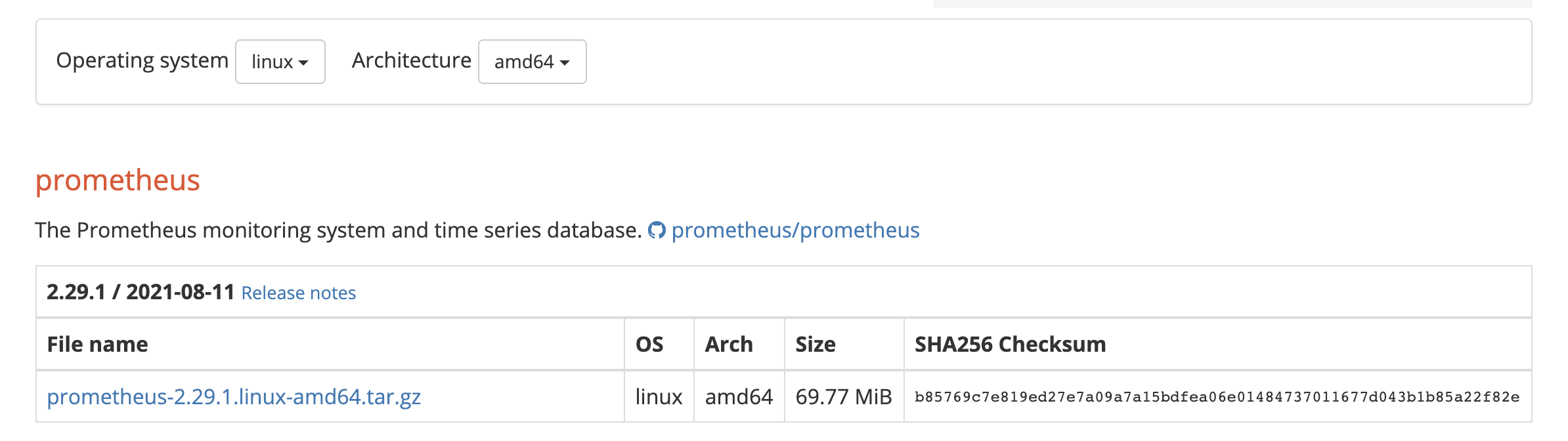1568x441 pixels.
Task: Click the SHA256 Checksum column header
Action: click(x=1010, y=344)
